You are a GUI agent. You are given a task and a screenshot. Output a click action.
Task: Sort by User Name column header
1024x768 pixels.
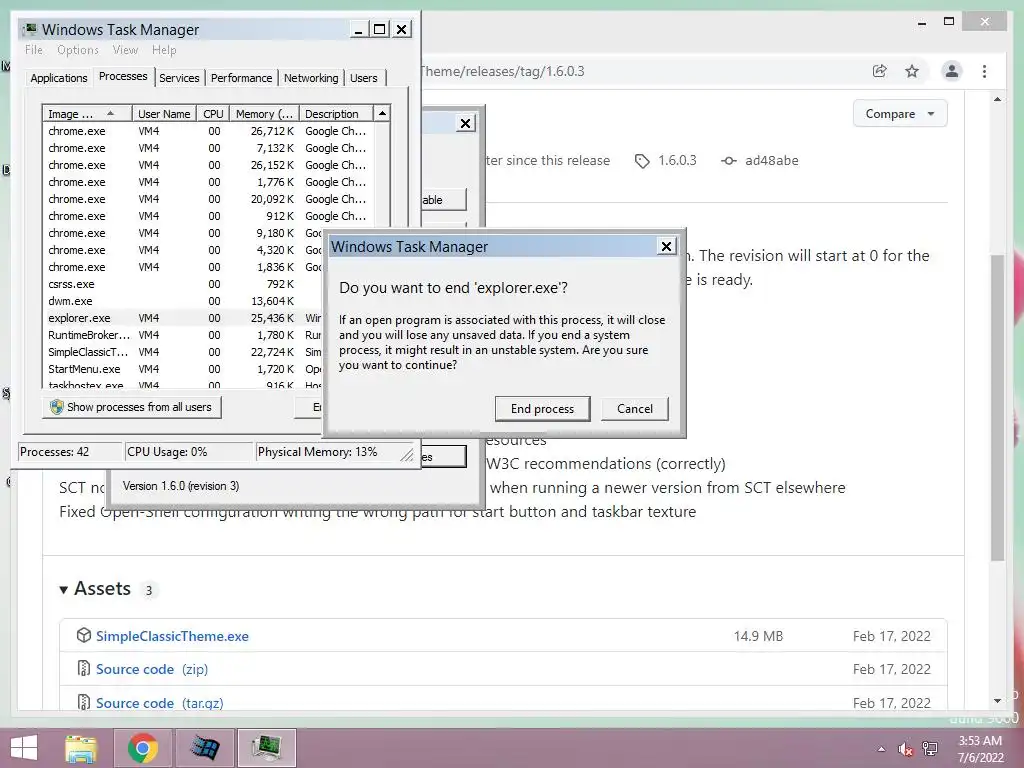coord(164,114)
